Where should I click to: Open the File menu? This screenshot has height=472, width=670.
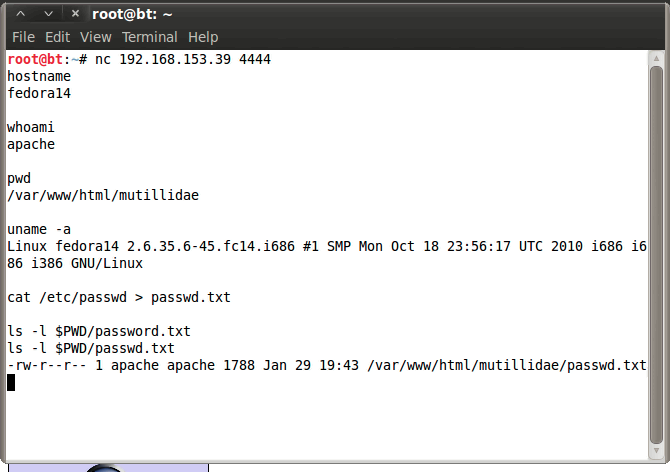pyautogui.click(x=23, y=37)
